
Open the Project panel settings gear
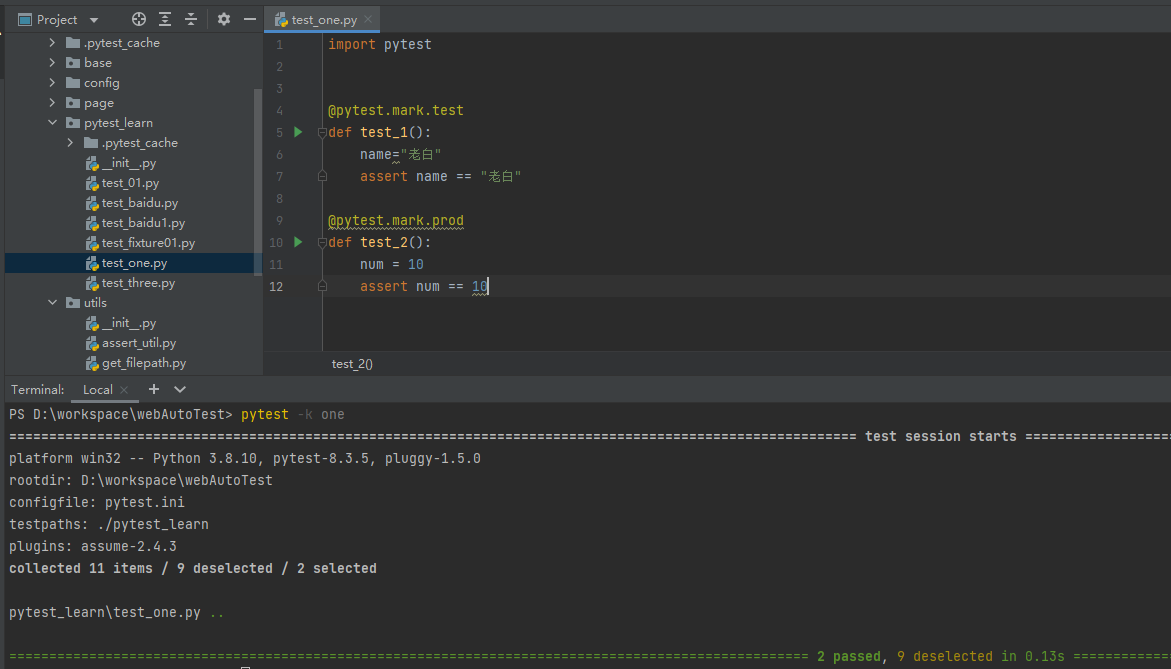[224, 18]
